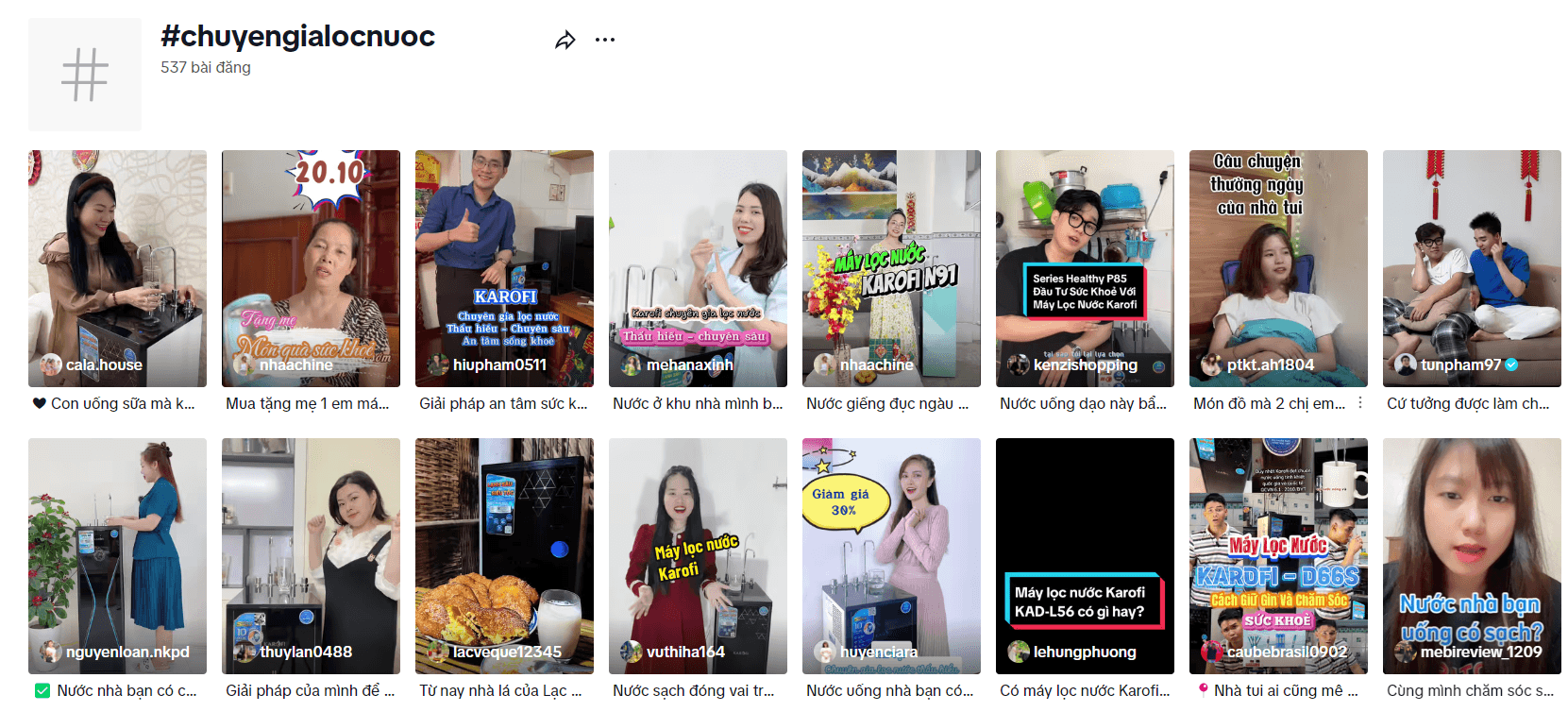Click the #chuyengialocnuoc hashtag title
The height and width of the screenshot is (712, 1568).
pos(297,36)
